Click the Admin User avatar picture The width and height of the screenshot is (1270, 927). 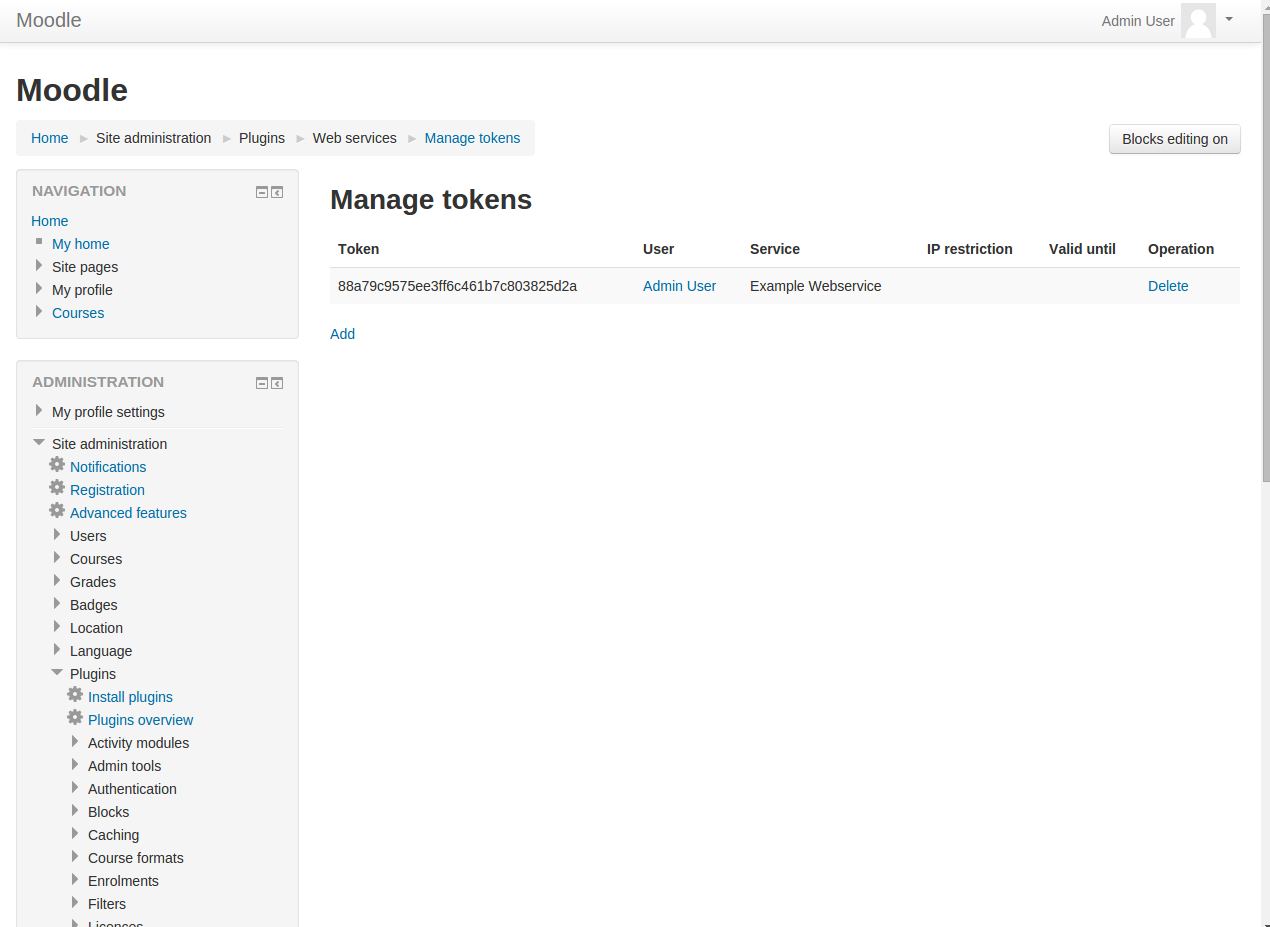pos(1197,21)
